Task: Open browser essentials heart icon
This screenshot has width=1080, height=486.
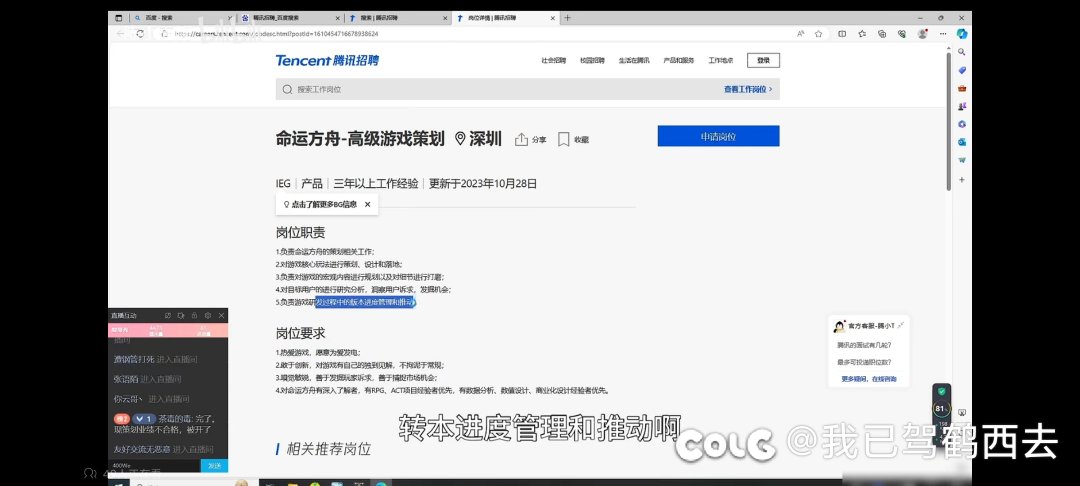Action: click(902, 34)
